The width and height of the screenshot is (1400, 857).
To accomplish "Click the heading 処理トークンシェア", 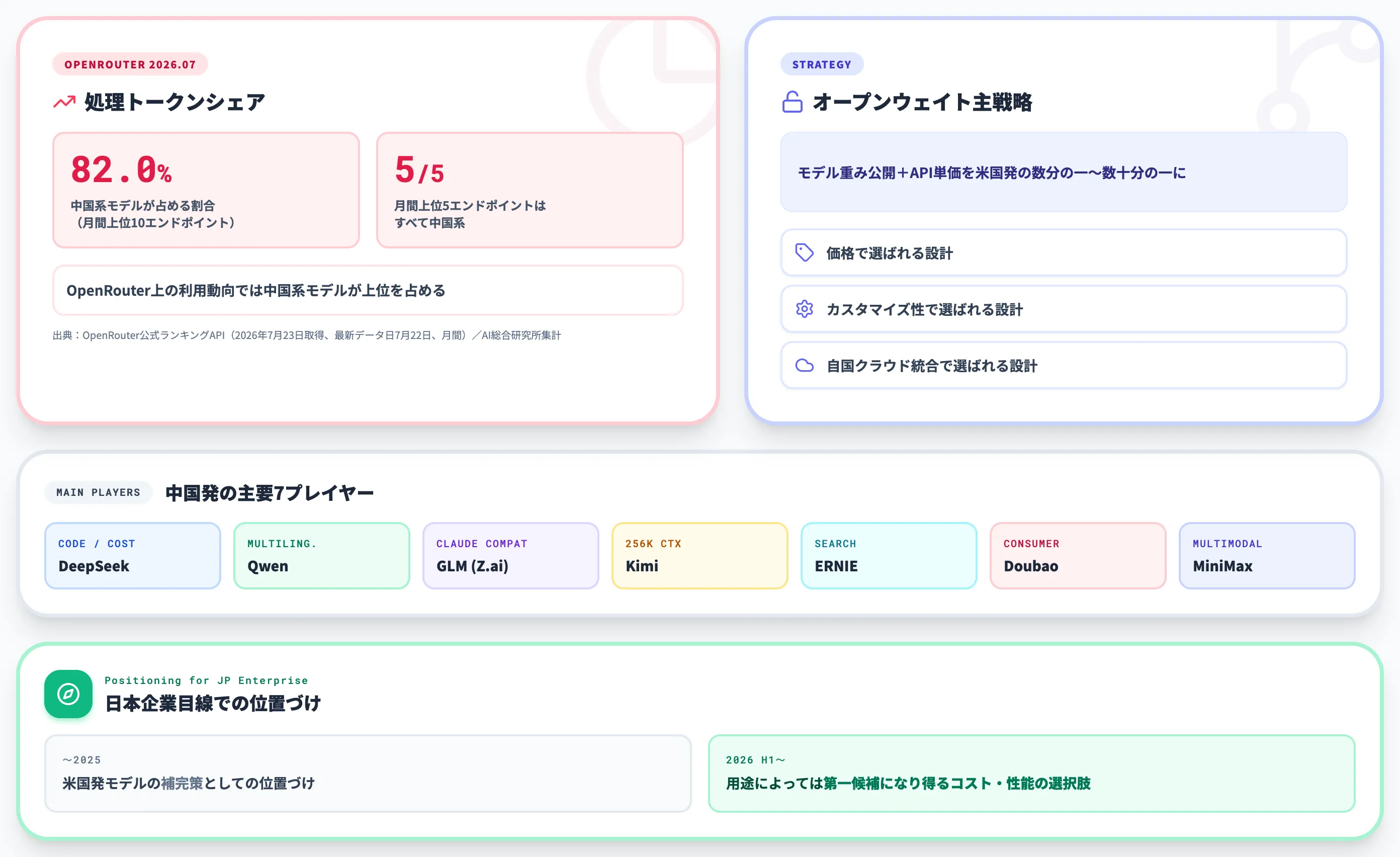I will coord(175,102).
